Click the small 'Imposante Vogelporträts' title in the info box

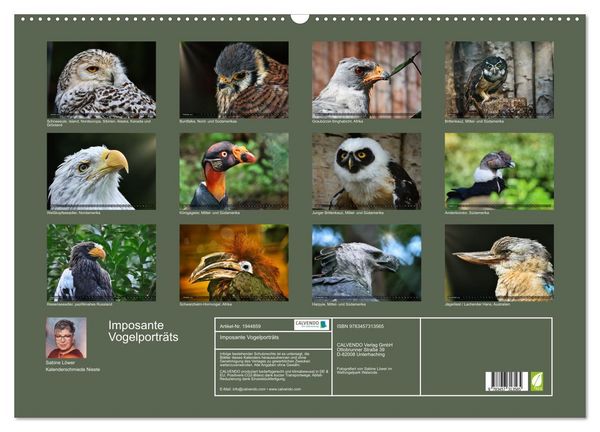[249, 337]
